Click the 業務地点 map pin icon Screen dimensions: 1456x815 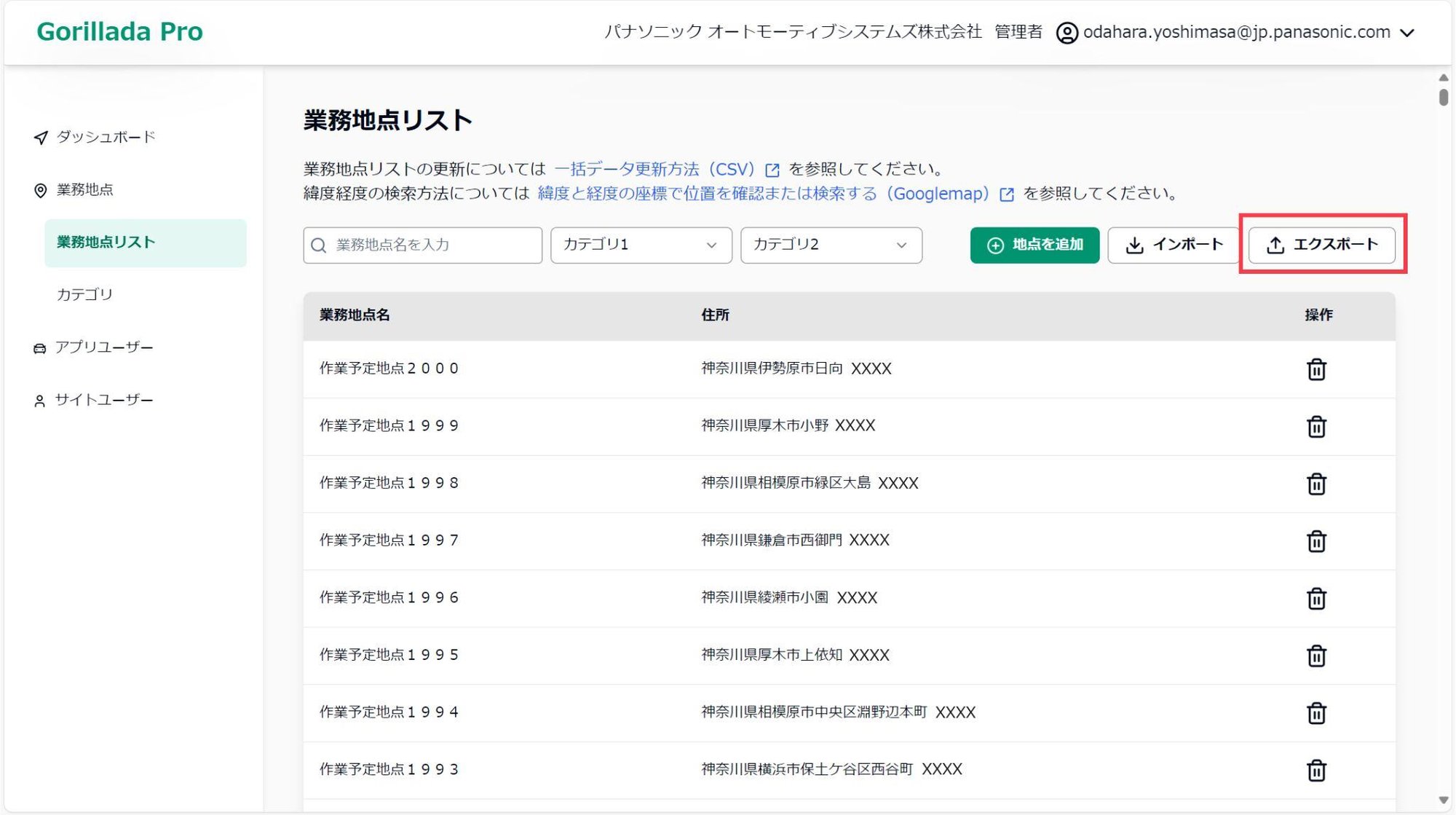point(41,191)
